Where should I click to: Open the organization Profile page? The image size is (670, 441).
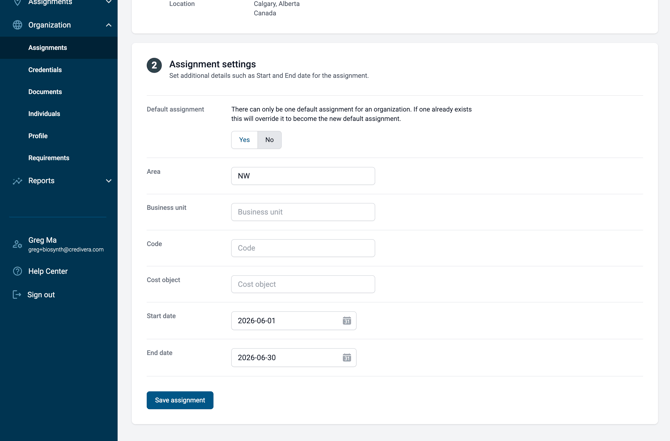click(x=38, y=135)
